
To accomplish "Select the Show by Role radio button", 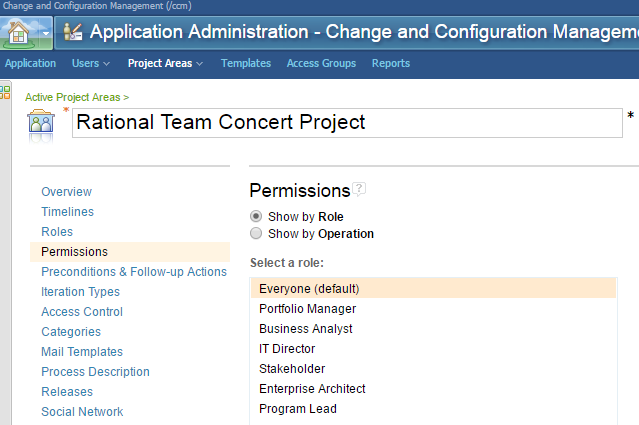I will coord(257,216).
